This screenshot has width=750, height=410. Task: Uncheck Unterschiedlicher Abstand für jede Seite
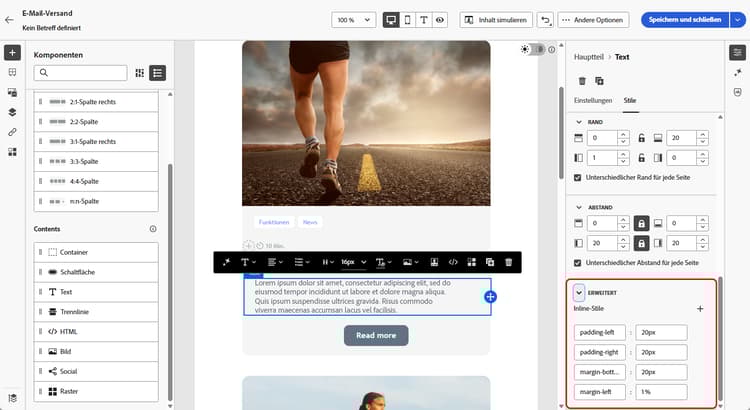coord(578,263)
